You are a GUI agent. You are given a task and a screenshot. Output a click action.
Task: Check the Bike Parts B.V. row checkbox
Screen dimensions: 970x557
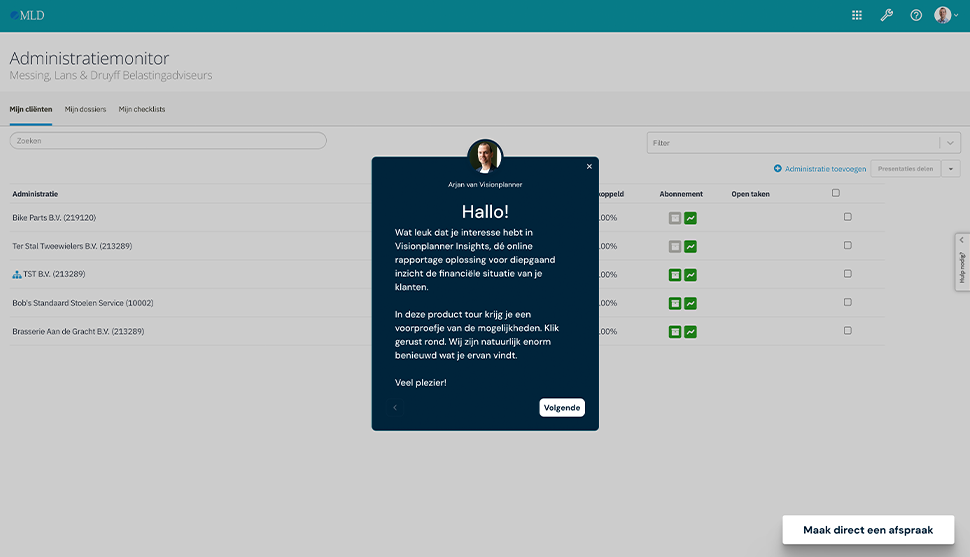click(848, 217)
